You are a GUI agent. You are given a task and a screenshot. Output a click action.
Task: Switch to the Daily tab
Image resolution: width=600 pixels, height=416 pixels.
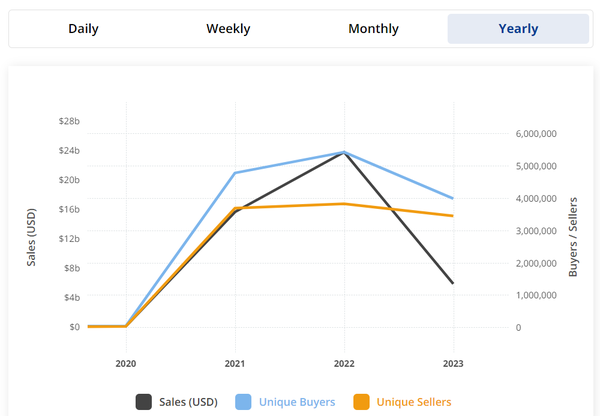[83, 29]
